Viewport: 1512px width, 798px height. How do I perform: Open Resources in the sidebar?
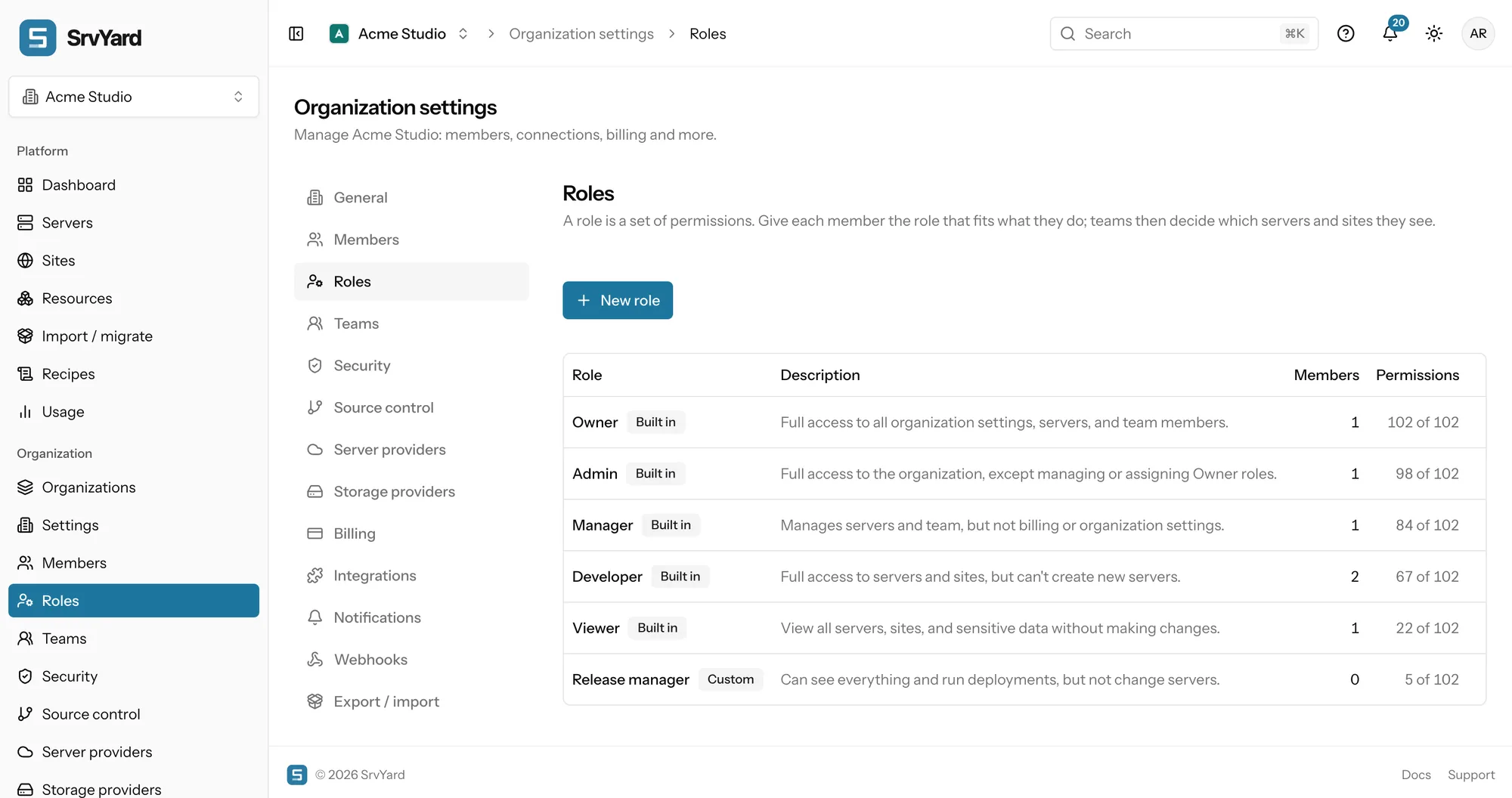click(x=134, y=298)
